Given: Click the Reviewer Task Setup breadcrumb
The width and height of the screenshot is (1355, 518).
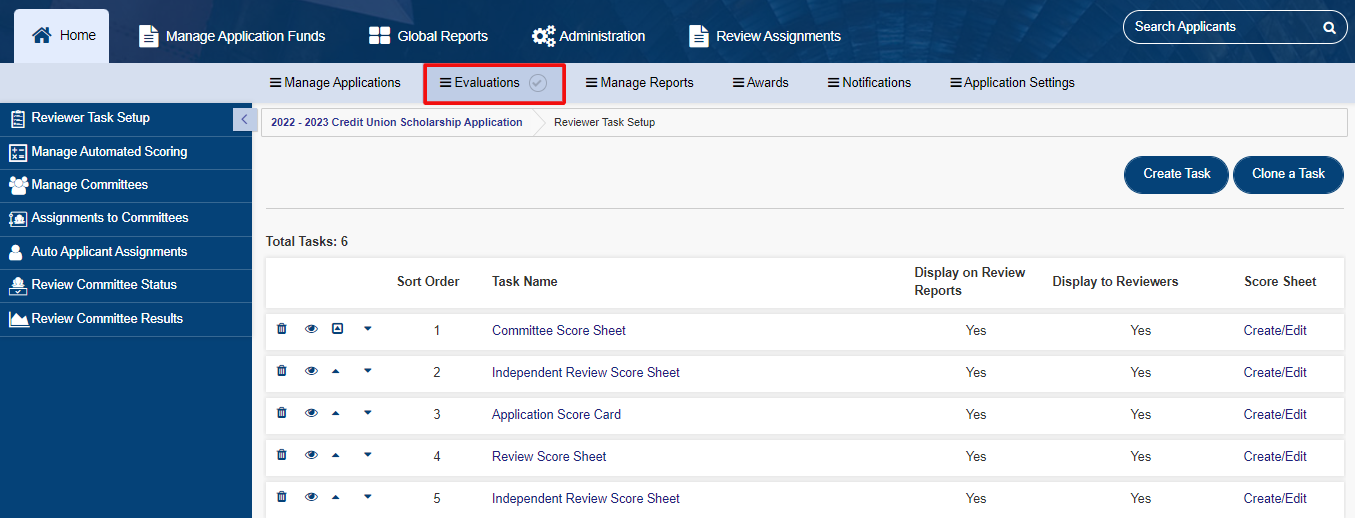Looking at the screenshot, I should pyautogui.click(x=604, y=122).
